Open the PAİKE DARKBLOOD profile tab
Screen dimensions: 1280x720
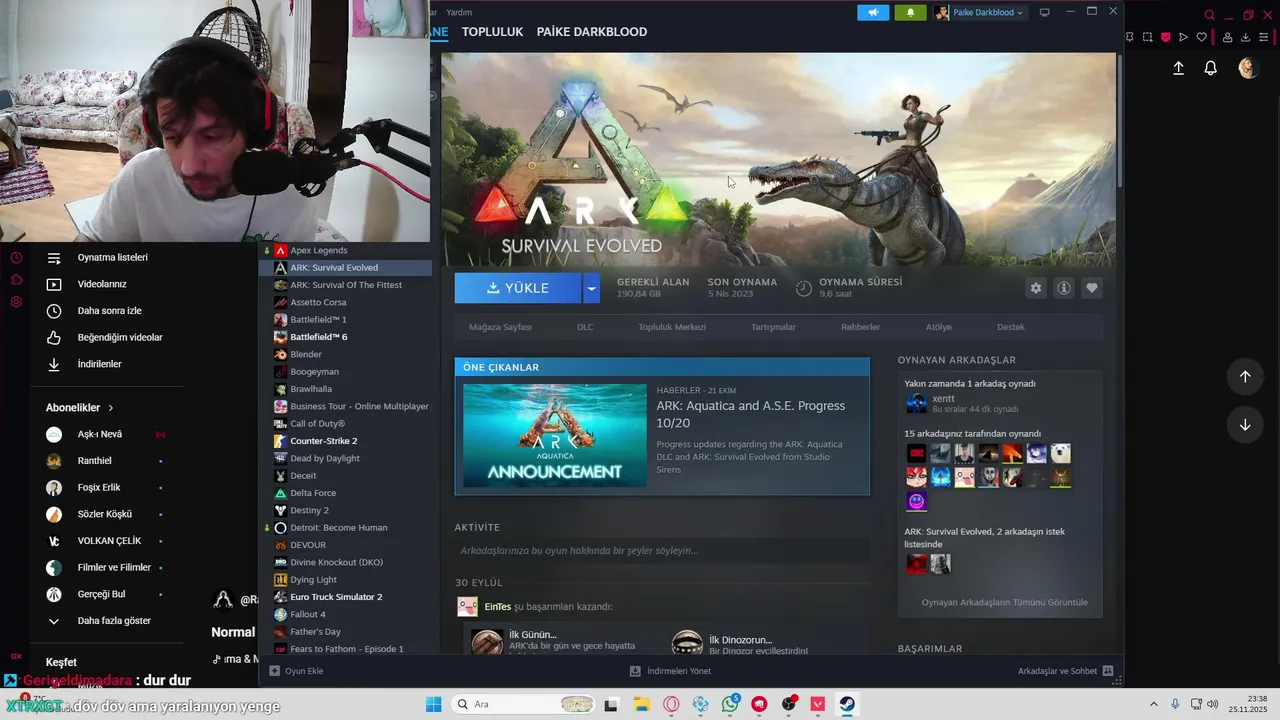(x=592, y=32)
